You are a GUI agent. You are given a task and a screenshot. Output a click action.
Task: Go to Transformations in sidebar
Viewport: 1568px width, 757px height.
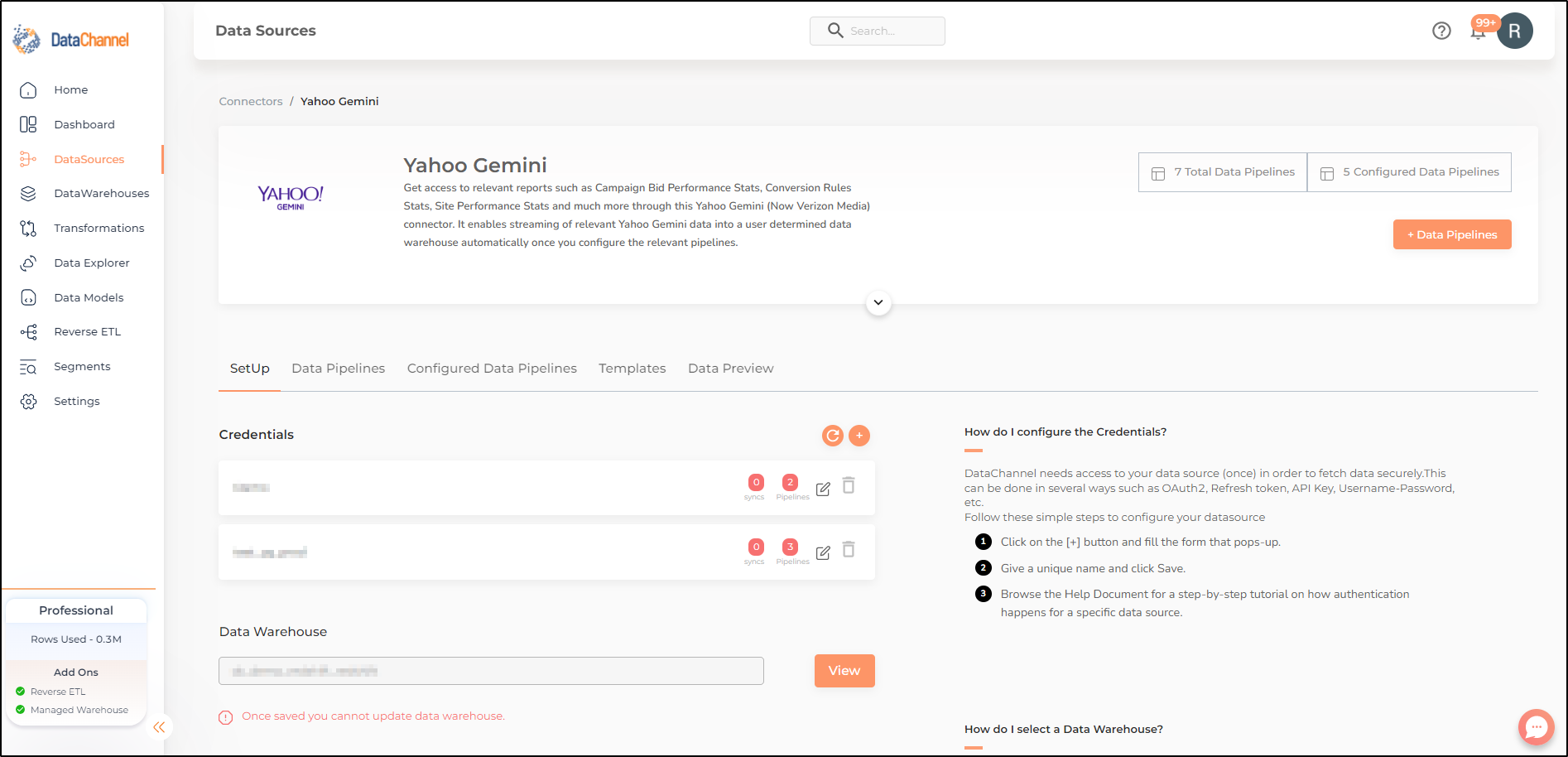(99, 228)
